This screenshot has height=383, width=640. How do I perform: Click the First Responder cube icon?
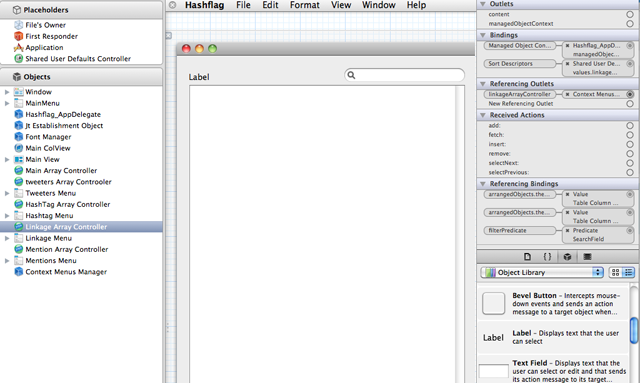[x=18, y=36]
